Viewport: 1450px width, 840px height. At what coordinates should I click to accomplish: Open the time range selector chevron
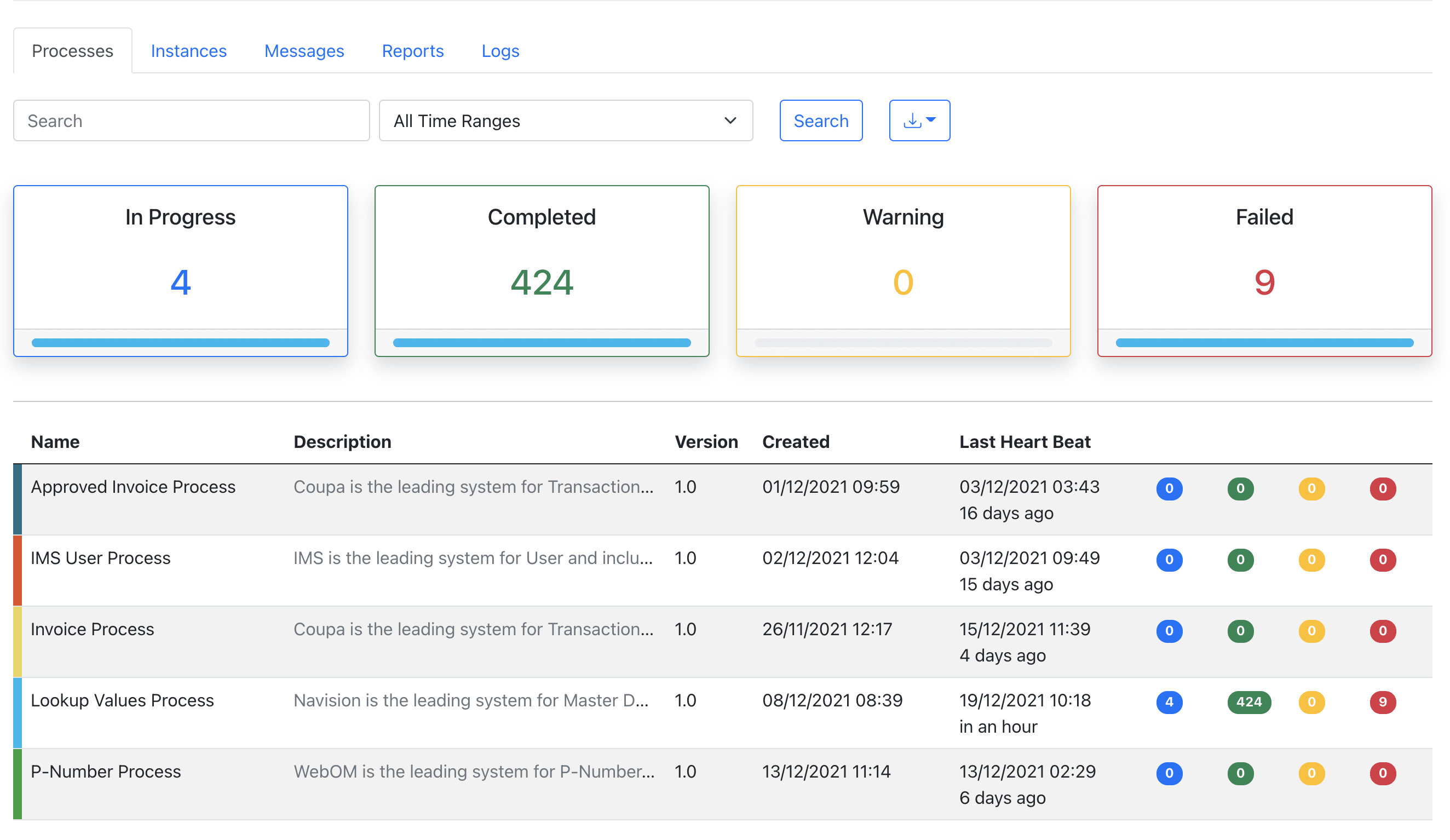[729, 120]
